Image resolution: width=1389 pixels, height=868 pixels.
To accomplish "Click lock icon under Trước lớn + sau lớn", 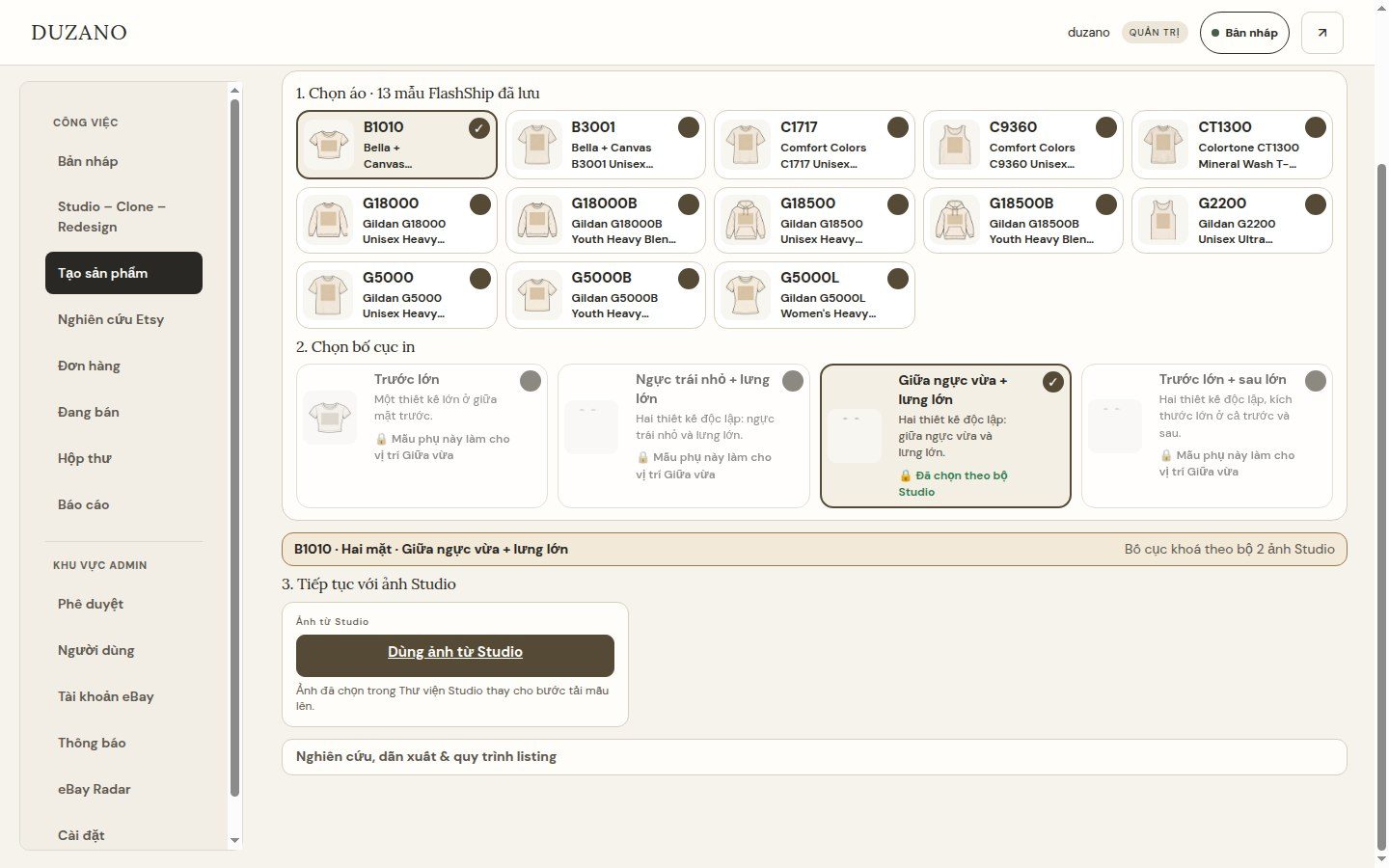I will (x=1166, y=455).
